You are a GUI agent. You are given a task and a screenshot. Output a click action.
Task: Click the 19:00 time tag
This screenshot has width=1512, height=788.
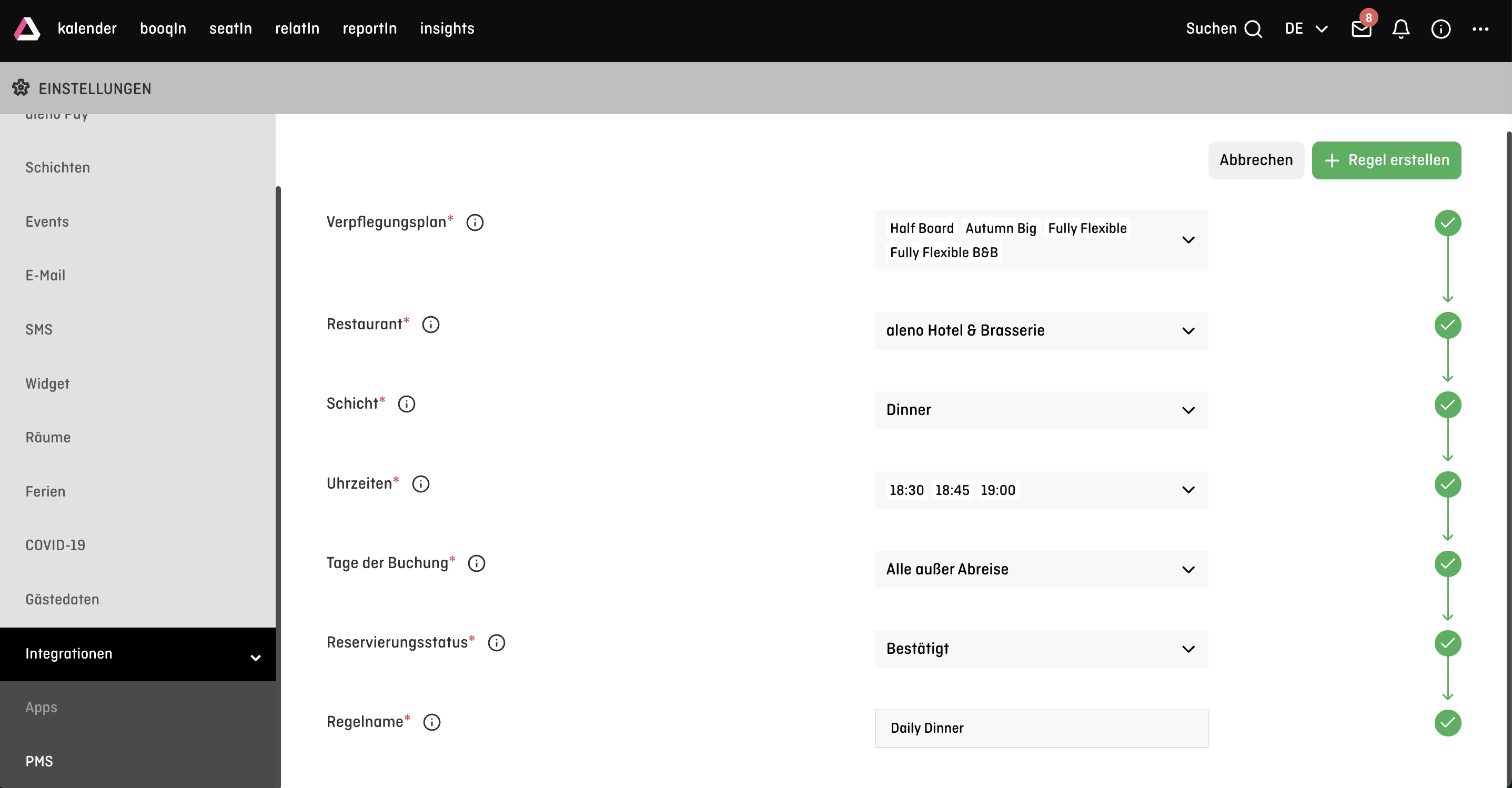point(998,490)
